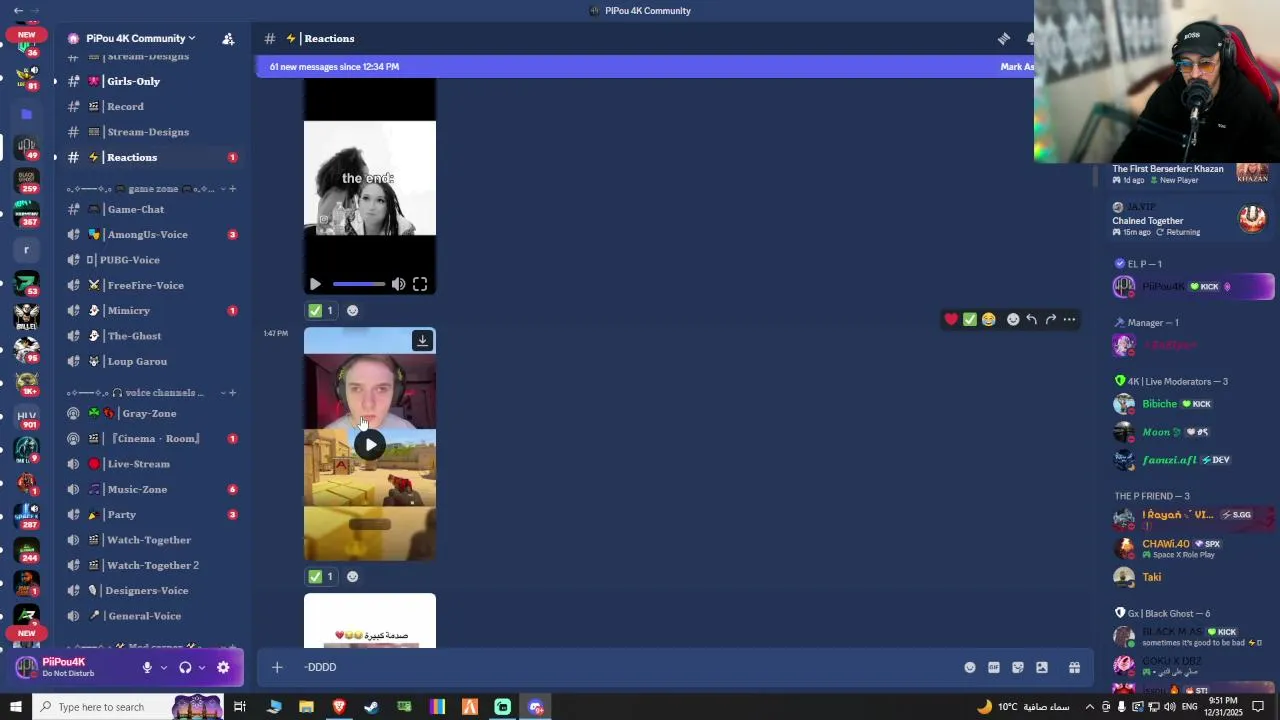The width and height of the screenshot is (1280, 720).
Task: Toggle microphone mute in user panel
Action: 147,668
